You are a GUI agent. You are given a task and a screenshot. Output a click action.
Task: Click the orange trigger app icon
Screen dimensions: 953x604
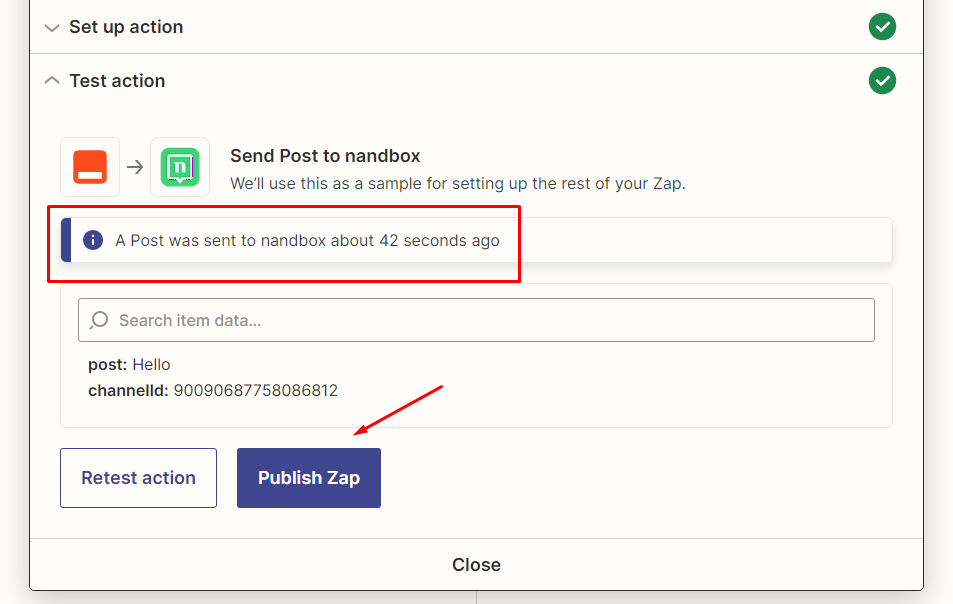[90, 167]
